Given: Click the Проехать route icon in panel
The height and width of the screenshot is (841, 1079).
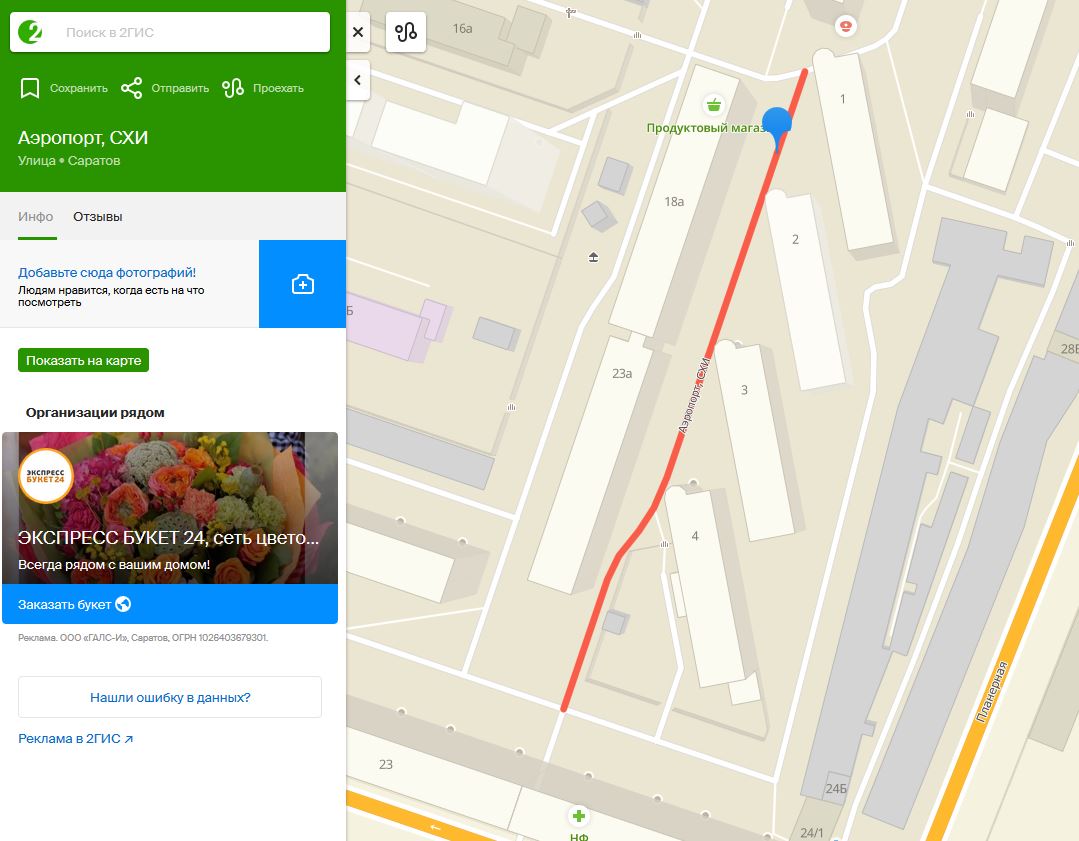Looking at the screenshot, I should click(x=233, y=88).
